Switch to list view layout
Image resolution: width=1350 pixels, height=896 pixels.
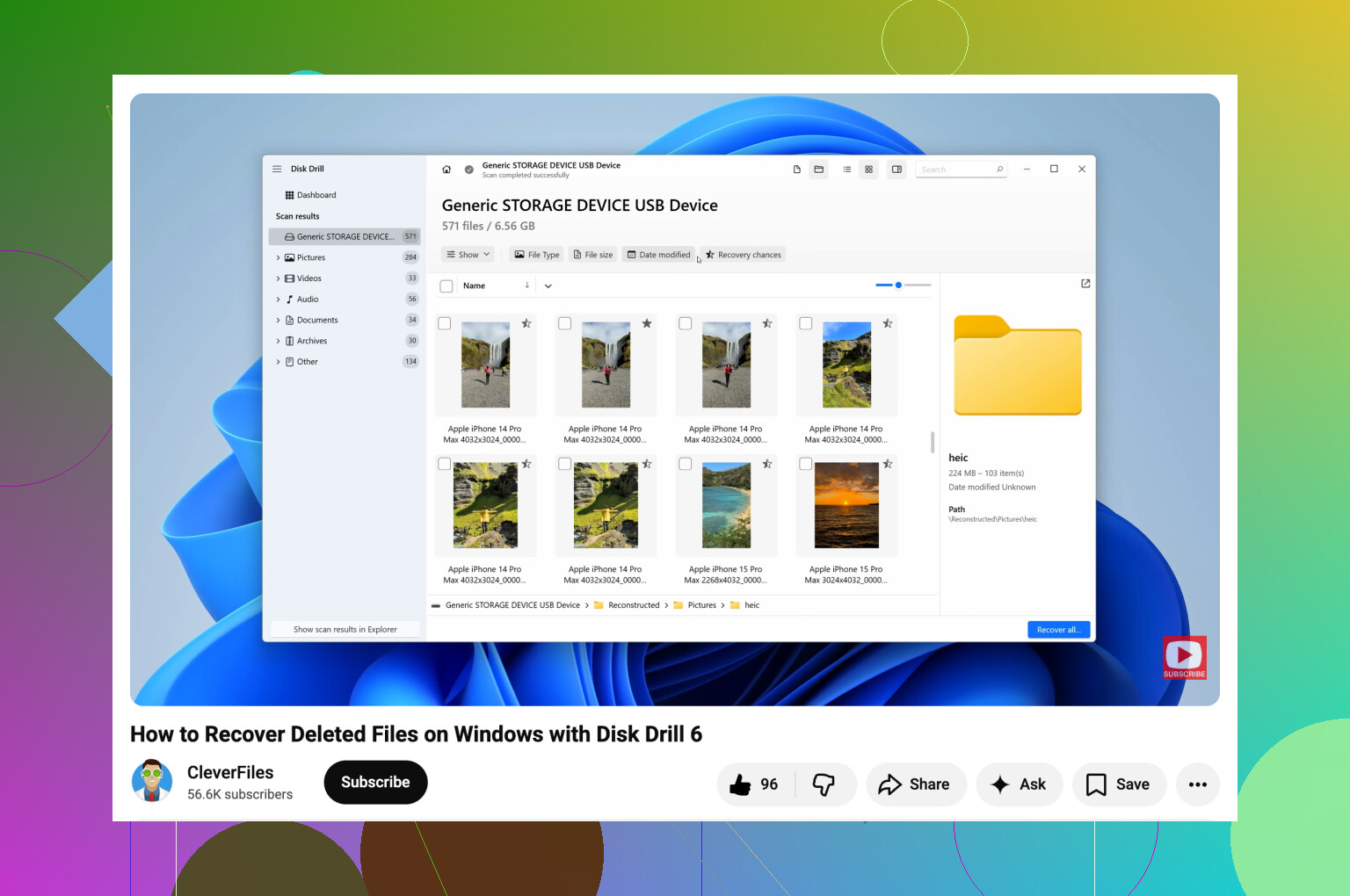pos(847,170)
